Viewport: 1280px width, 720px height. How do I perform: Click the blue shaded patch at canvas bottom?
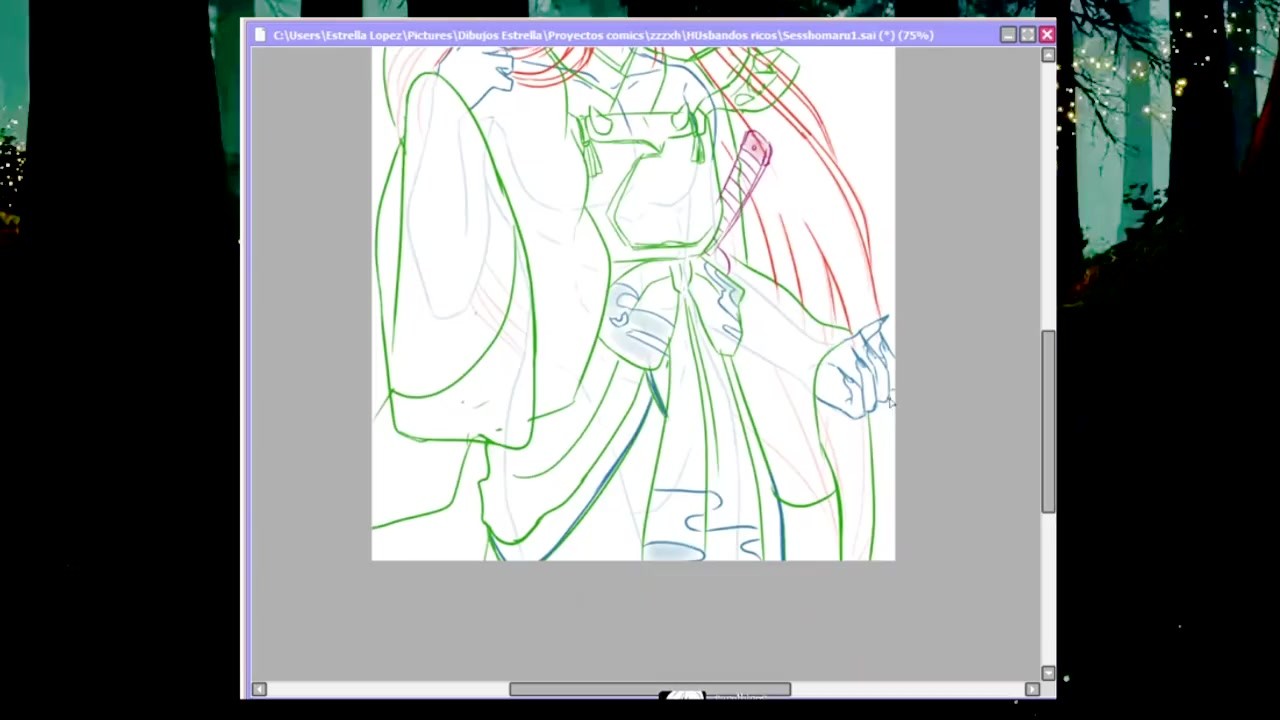tap(673, 551)
